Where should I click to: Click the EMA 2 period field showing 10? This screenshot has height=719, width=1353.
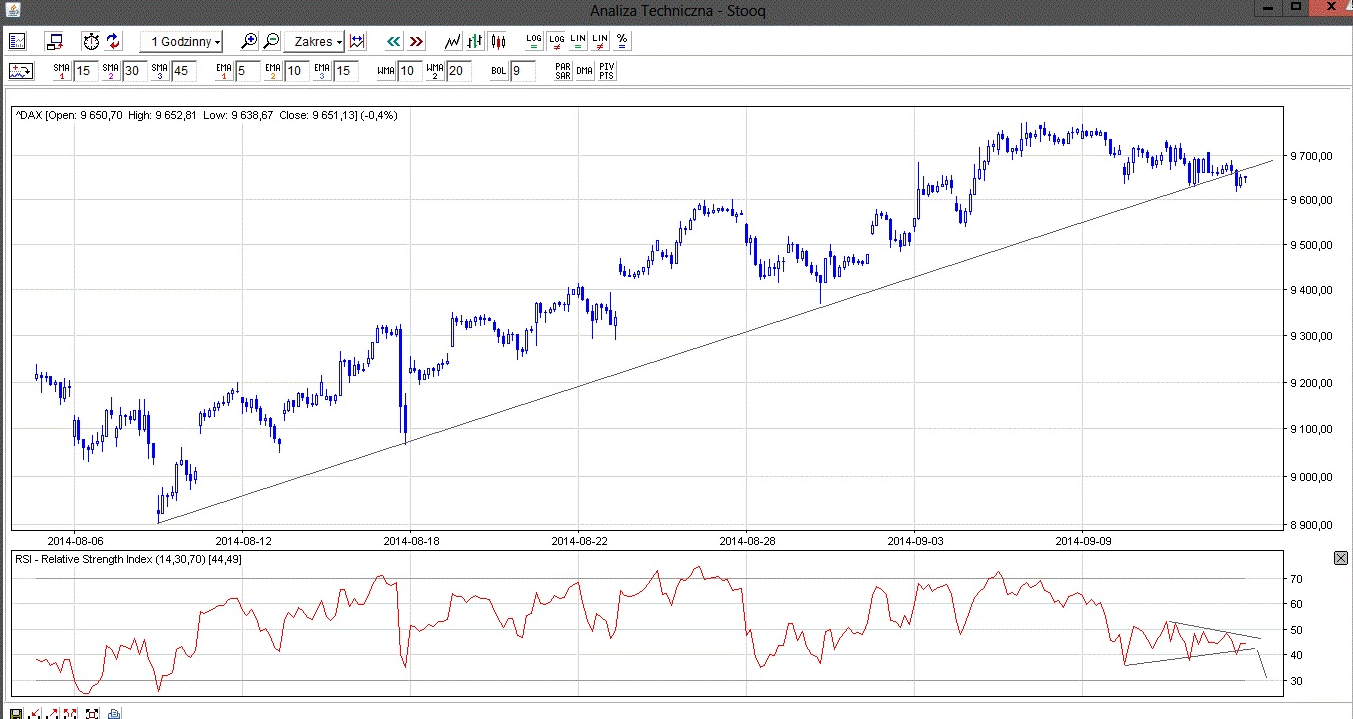tap(296, 71)
